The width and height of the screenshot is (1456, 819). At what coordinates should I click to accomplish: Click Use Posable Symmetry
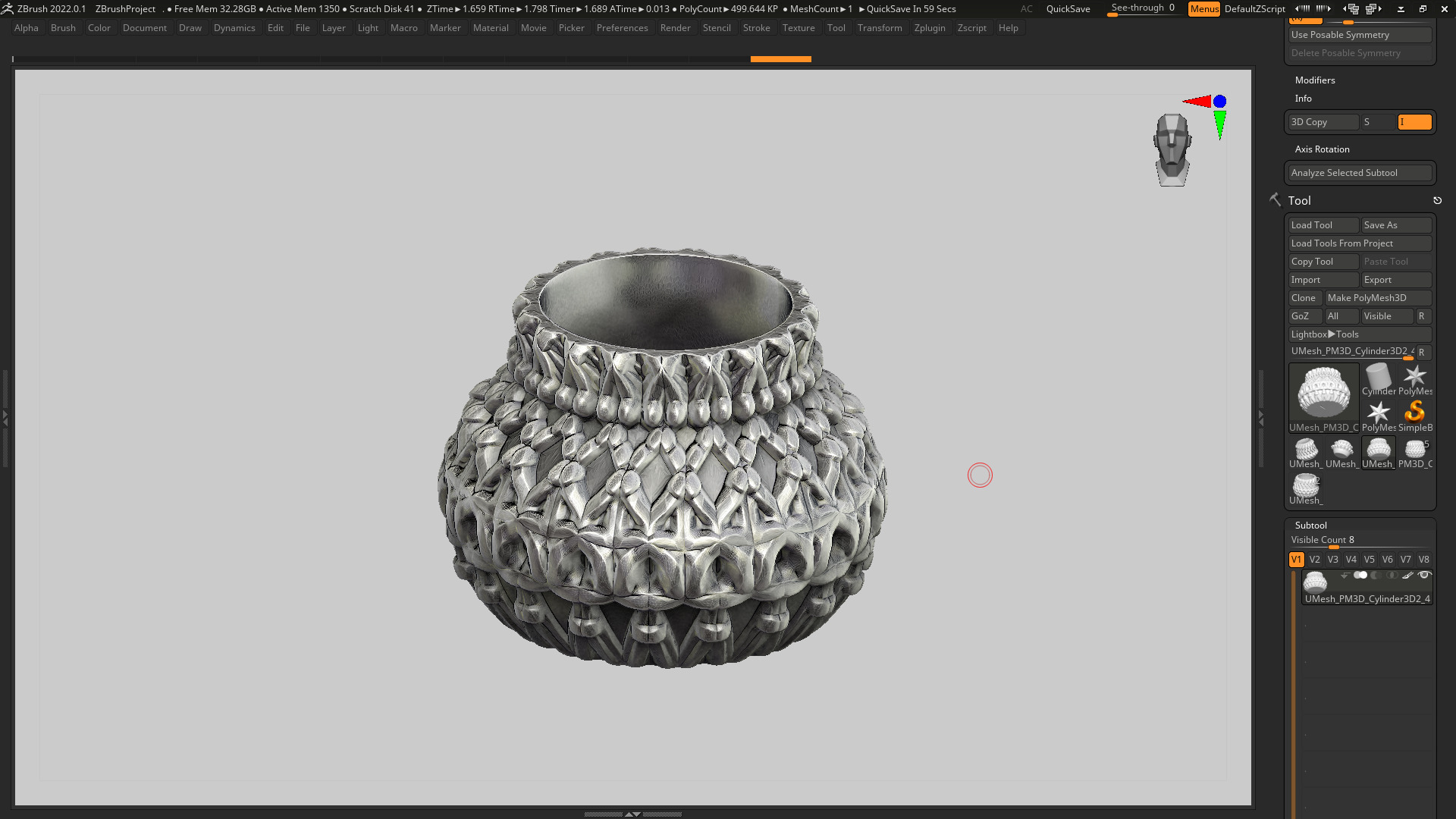pyautogui.click(x=1360, y=34)
